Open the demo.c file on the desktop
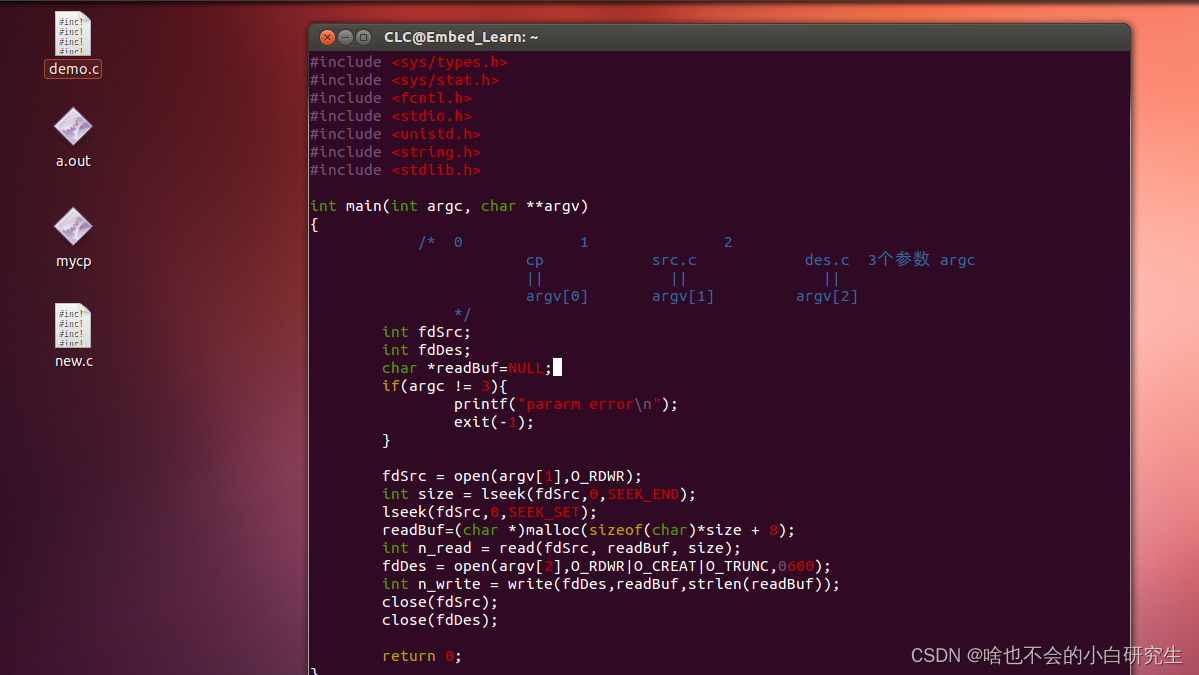The width and height of the screenshot is (1199, 675). click(71, 35)
